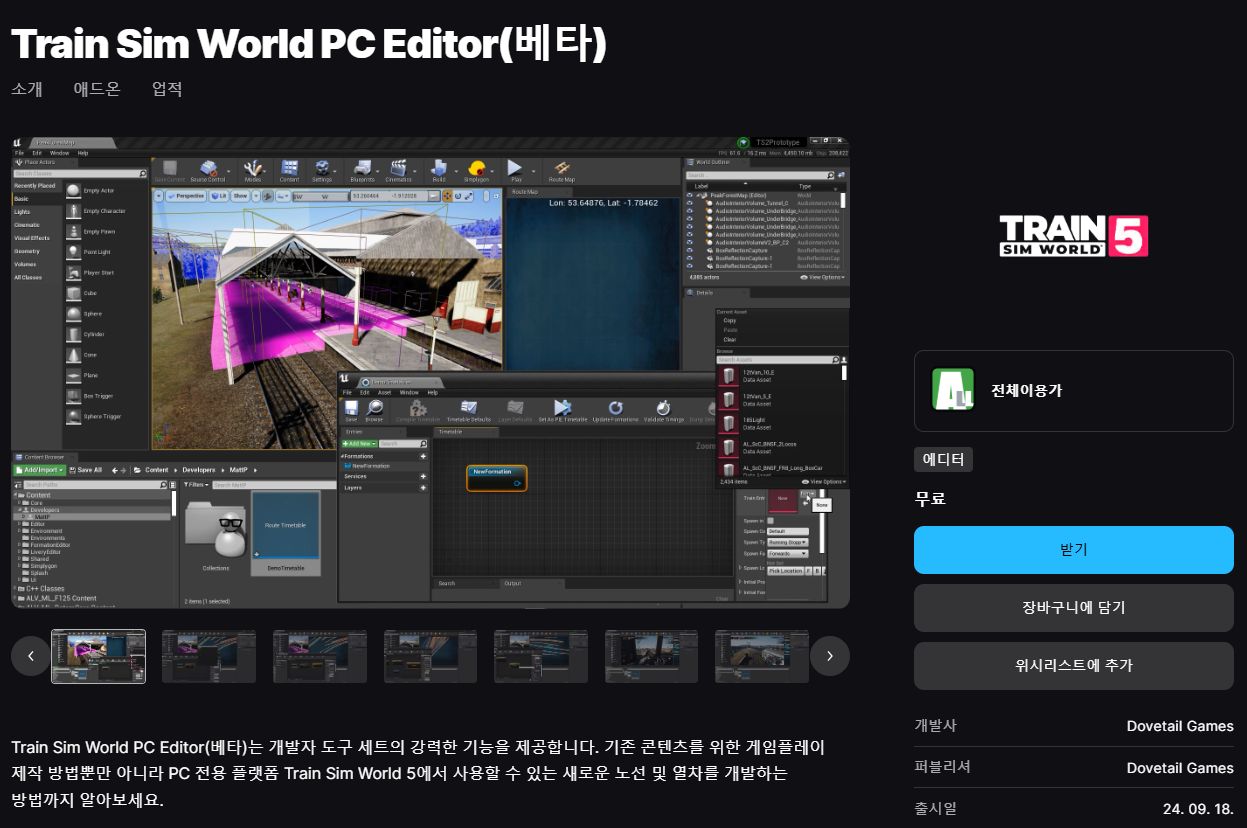This screenshot has height=828, width=1247.
Task: Select the highlighted first gallery thumbnail
Action: click(x=98, y=656)
